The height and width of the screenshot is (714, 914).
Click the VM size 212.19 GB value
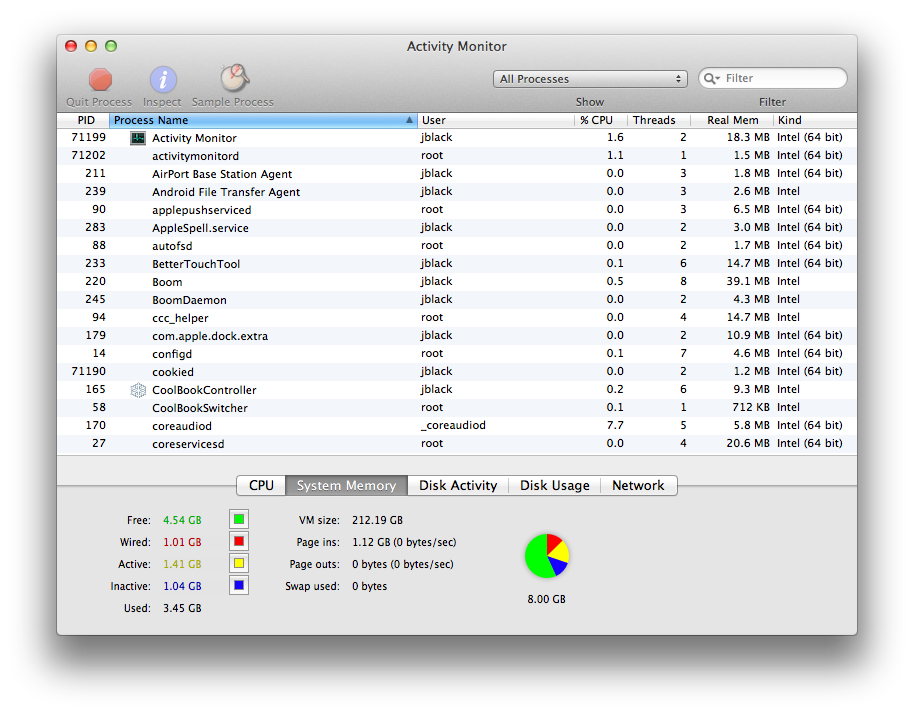point(377,520)
